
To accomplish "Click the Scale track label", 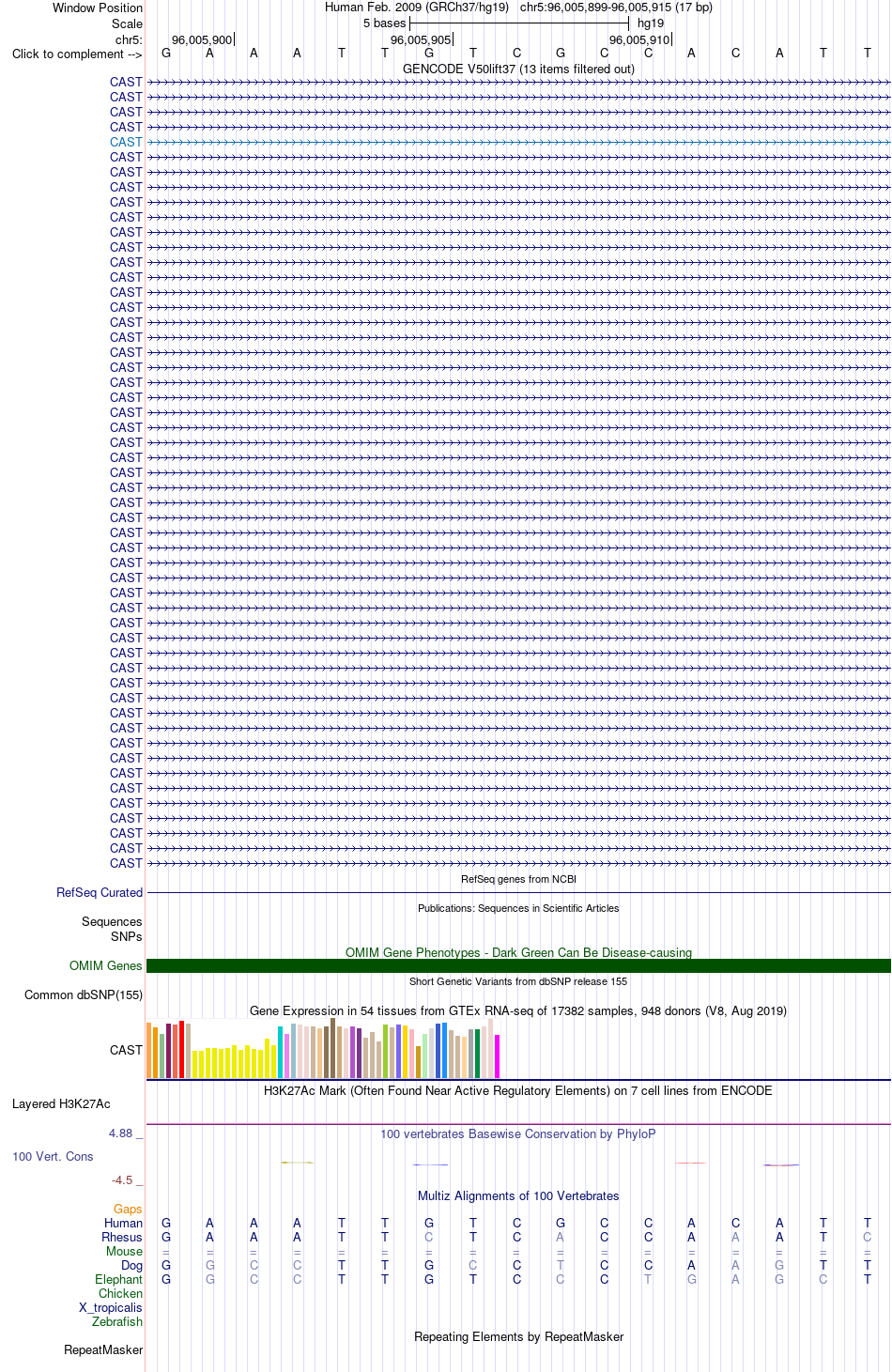I will [127, 23].
